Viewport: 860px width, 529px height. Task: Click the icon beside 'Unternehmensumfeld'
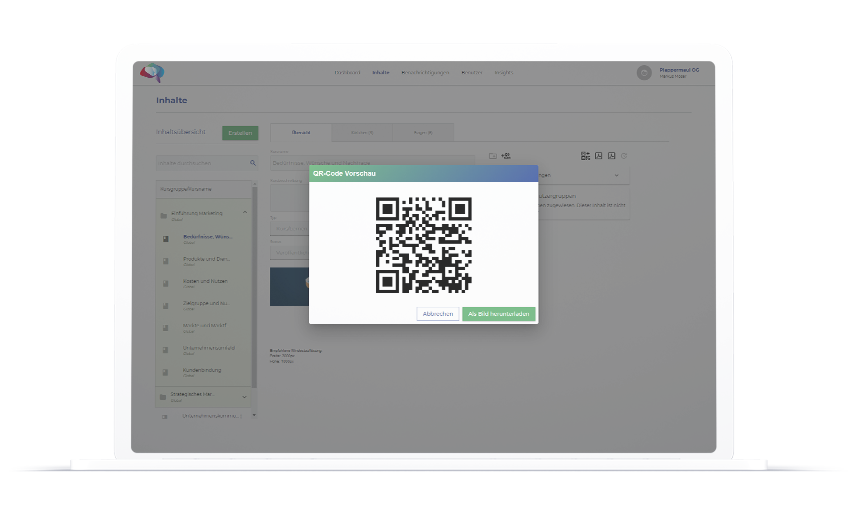click(166, 350)
